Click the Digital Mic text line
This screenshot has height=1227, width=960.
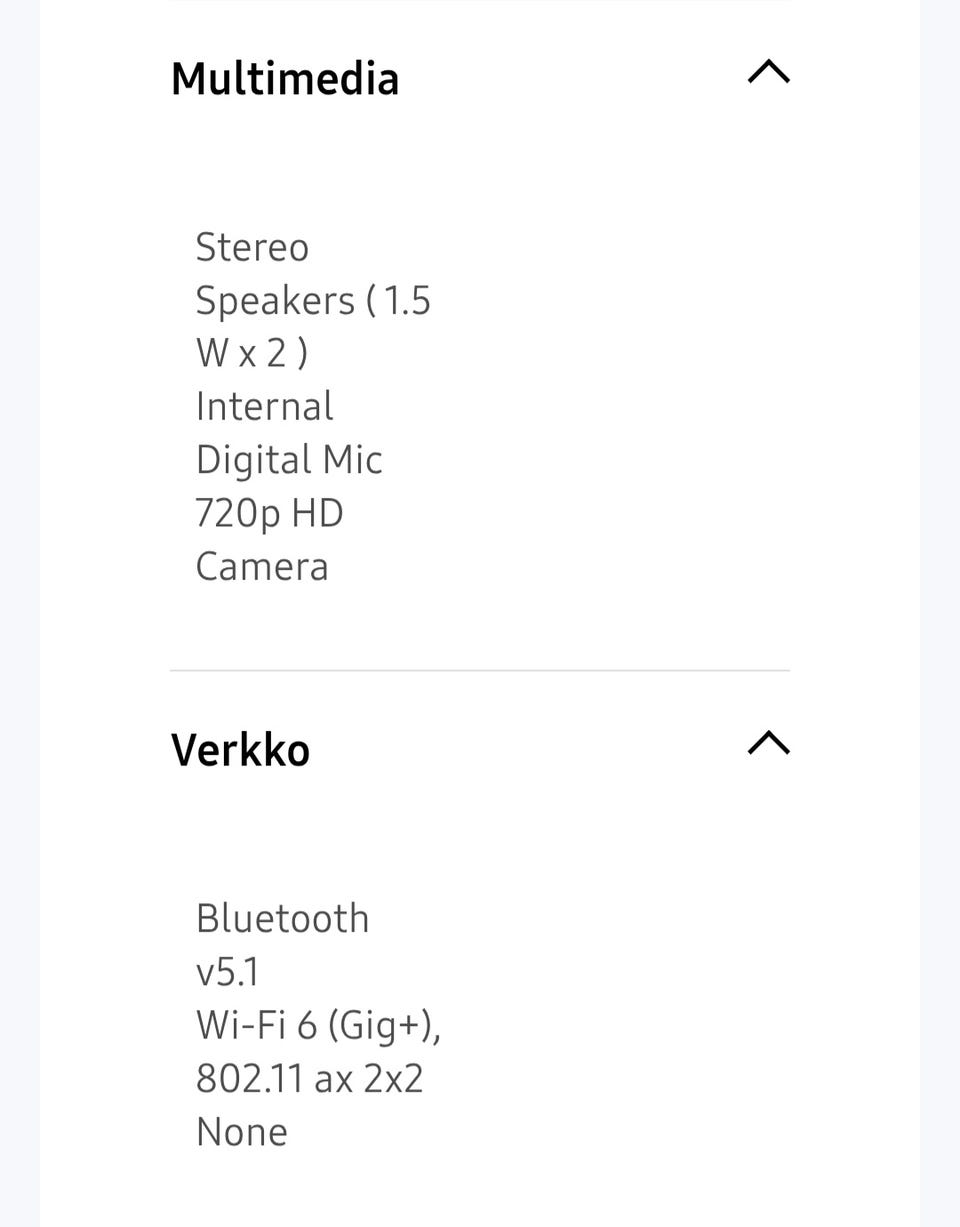tap(289, 460)
